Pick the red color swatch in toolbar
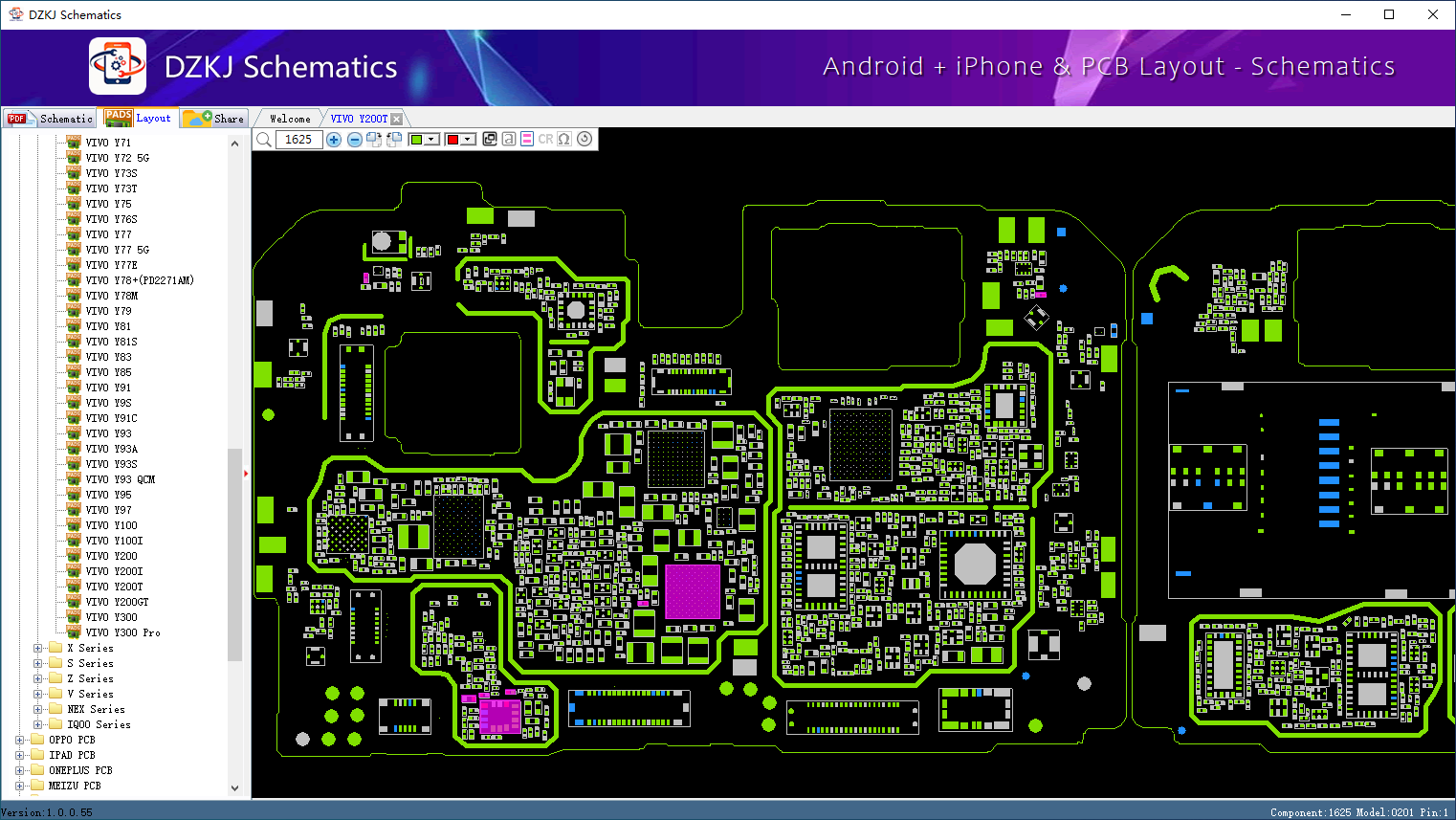Screen dimensions: 1456x820 [453, 140]
